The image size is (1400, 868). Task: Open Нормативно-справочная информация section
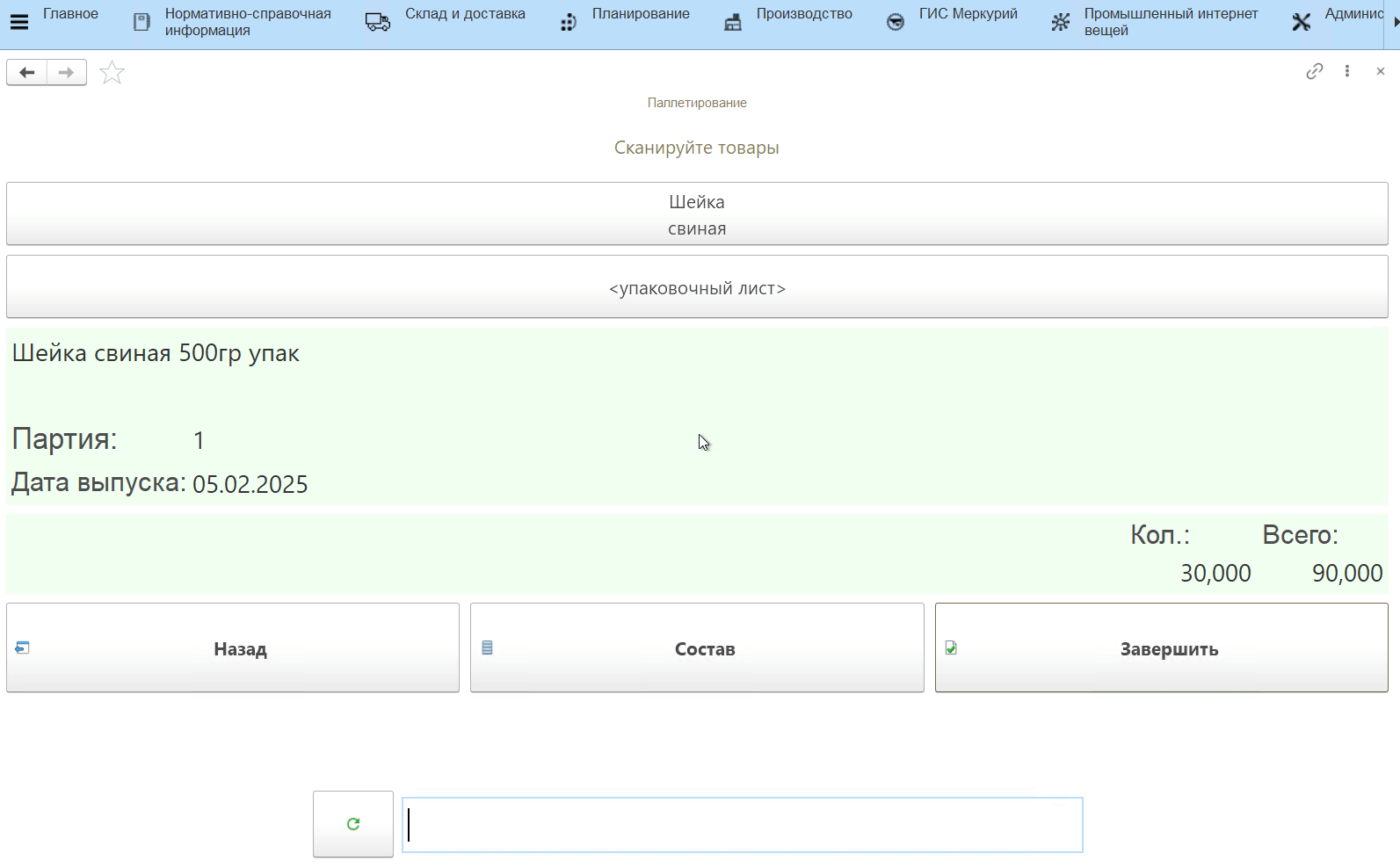[247, 22]
